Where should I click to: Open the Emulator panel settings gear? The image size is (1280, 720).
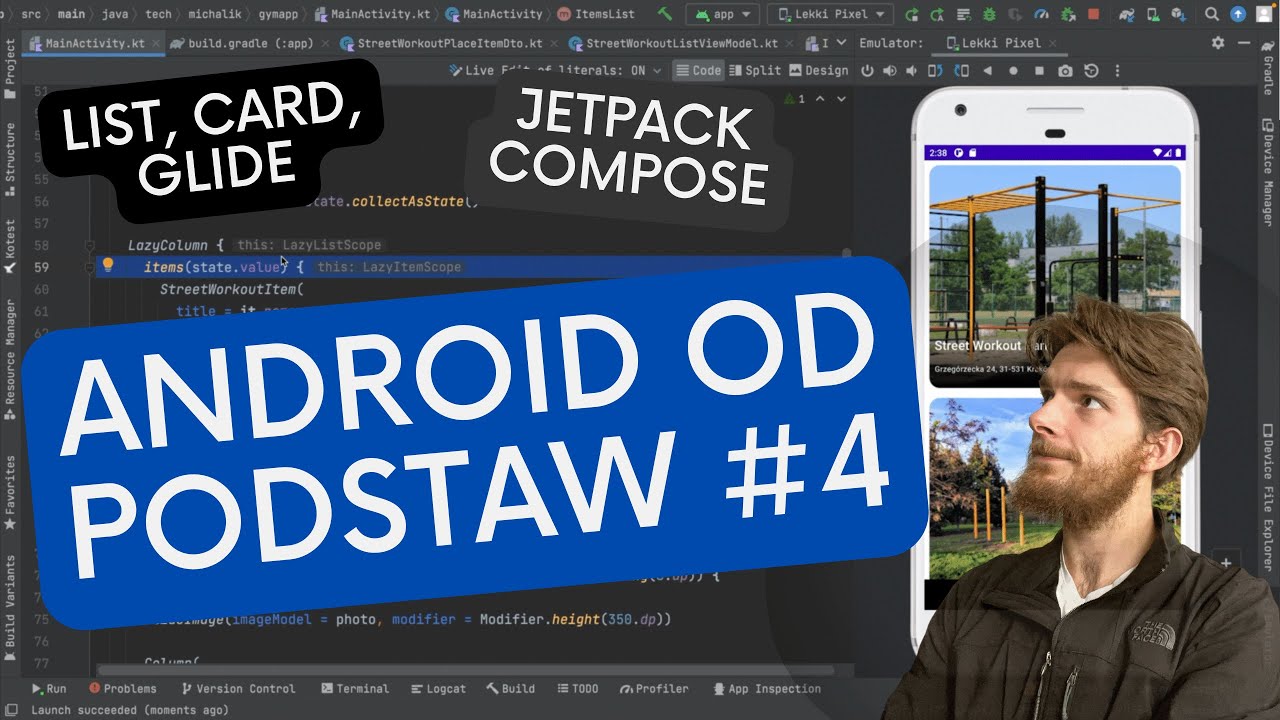point(1218,43)
